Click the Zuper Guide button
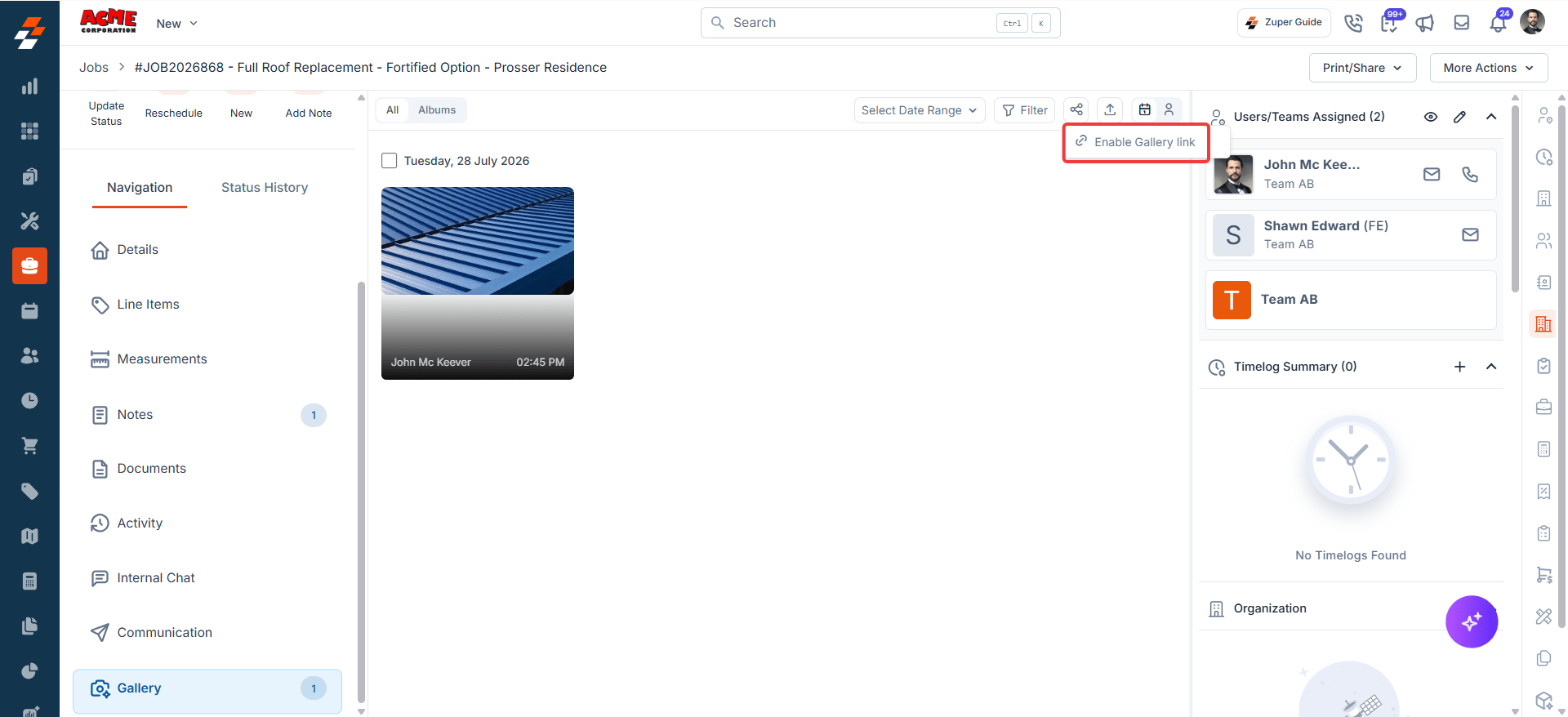This screenshot has width=1568, height=717. [1284, 23]
